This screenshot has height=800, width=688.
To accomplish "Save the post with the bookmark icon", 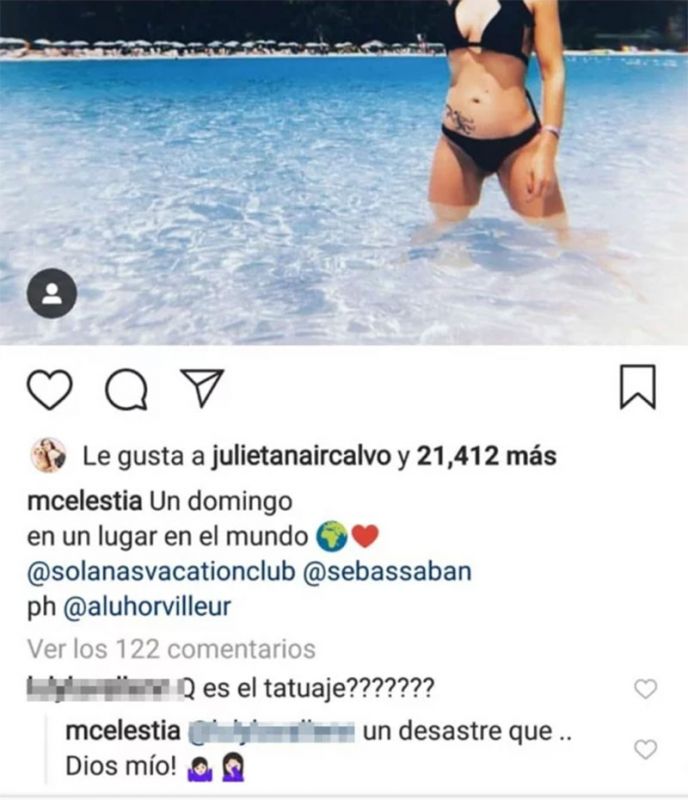I will [x=637, y=387].
